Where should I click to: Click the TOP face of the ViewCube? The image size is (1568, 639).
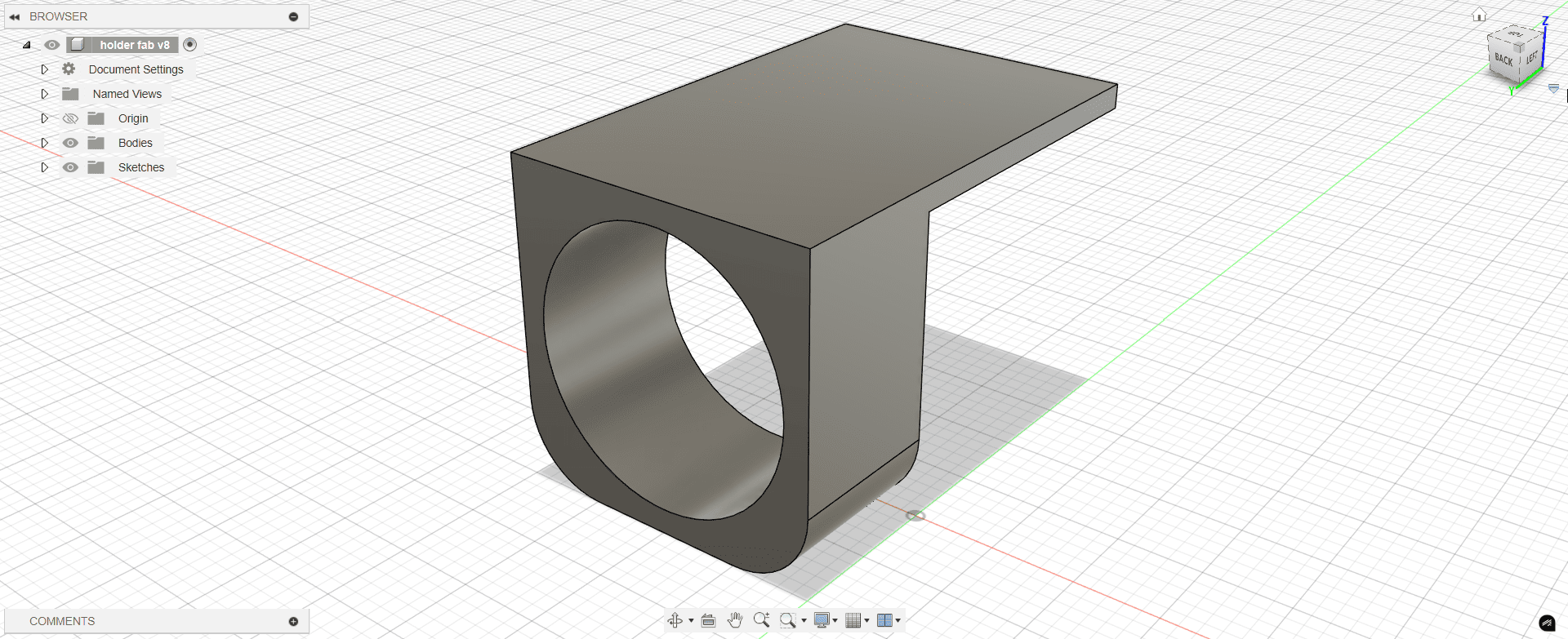click(x=1515, y=34)
